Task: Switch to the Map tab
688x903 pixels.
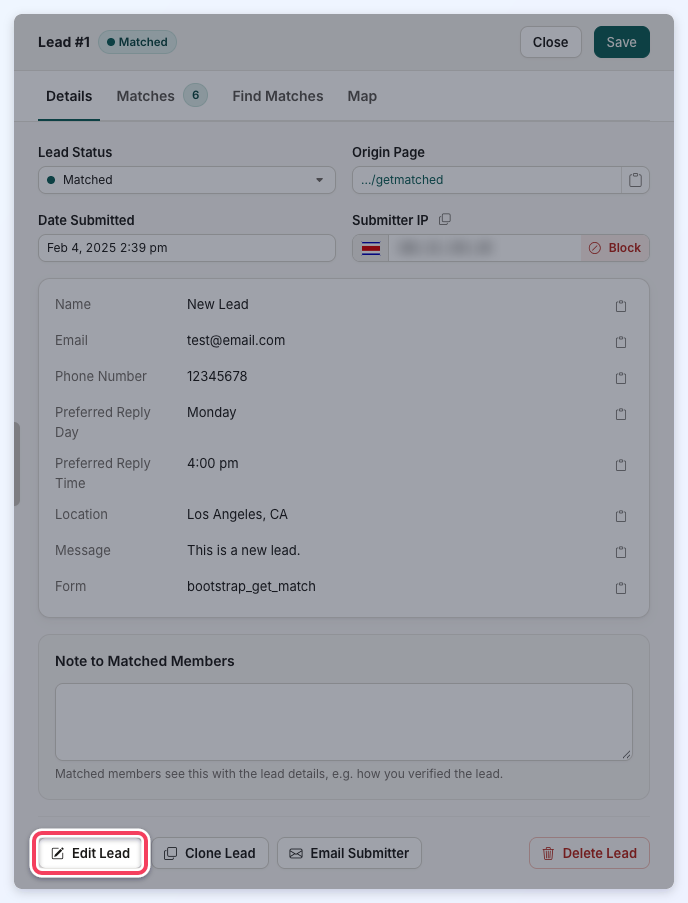Action: pyautogui.click(x=362, y=96)
